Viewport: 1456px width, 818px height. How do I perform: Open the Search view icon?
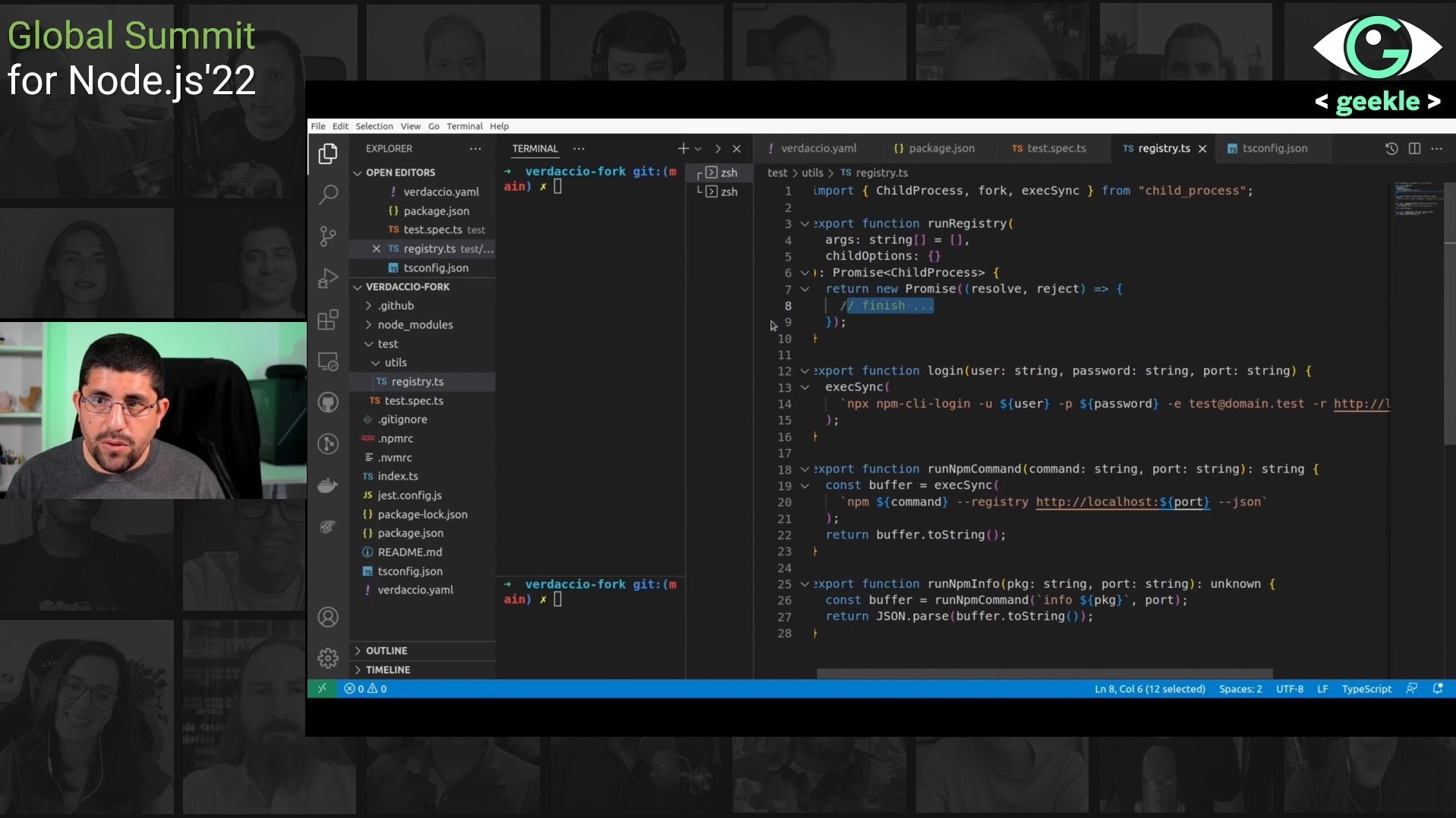(328, 194)
